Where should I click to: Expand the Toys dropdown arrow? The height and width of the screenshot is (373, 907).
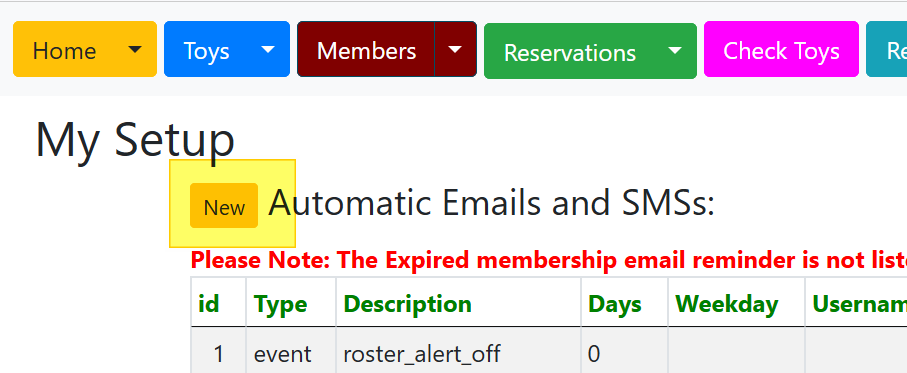pyautogui.click(x=268, y=50)
